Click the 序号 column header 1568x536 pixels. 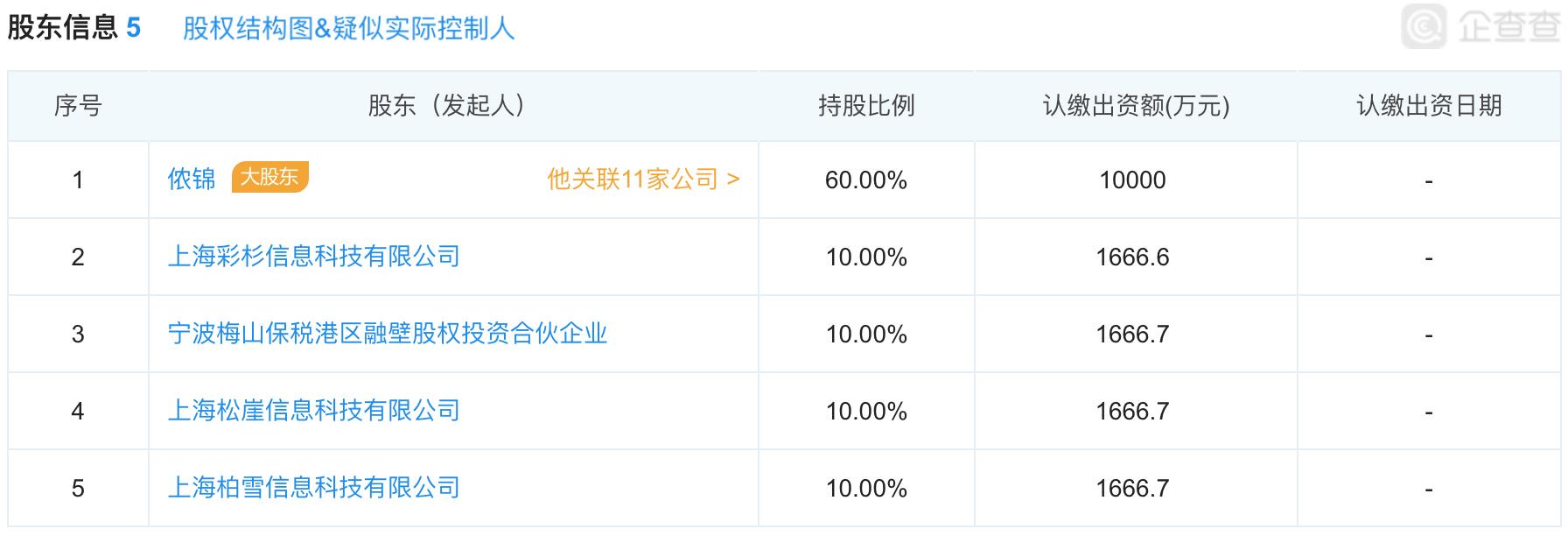click(x=78, y=106)
